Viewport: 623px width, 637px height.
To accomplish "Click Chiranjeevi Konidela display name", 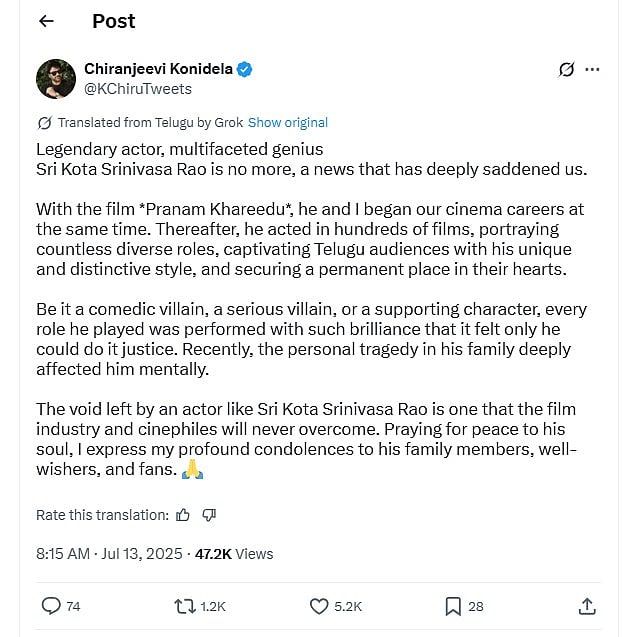I will tap(158, 69).
